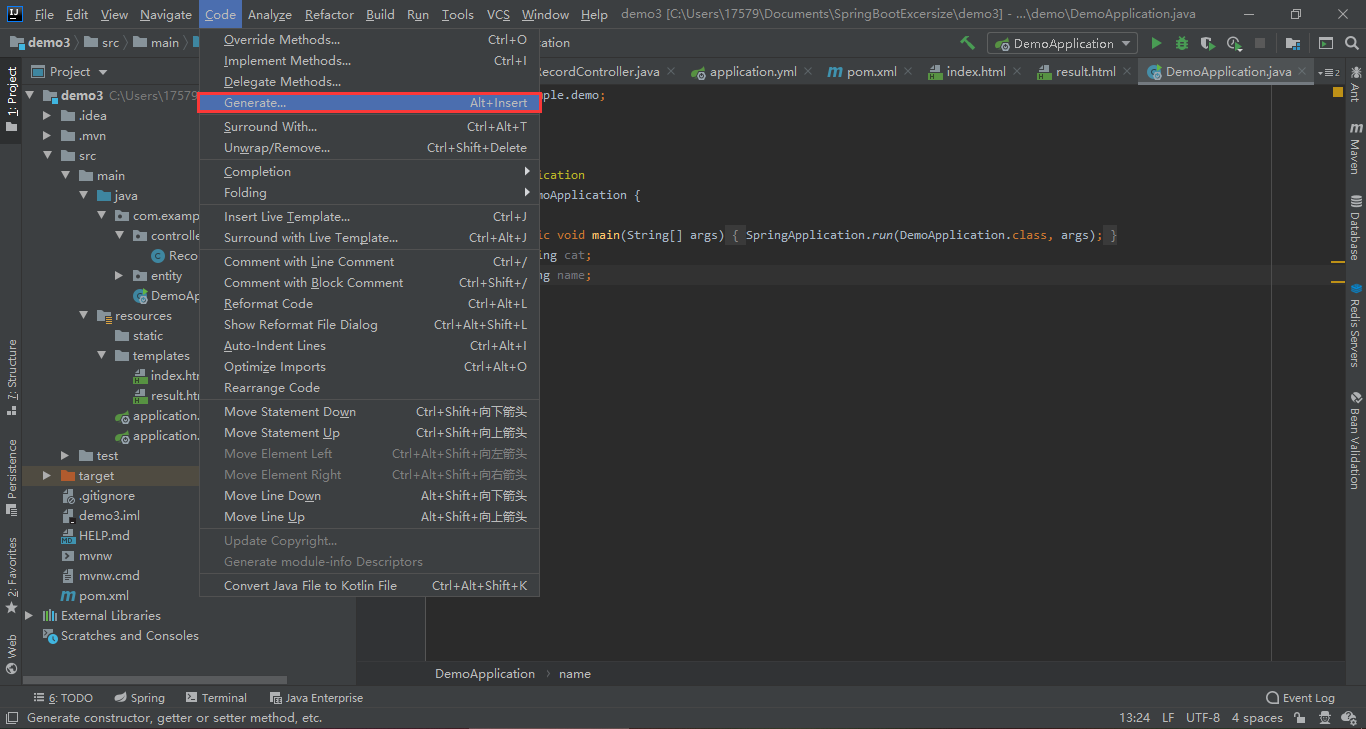Open the Java Enterprise tool window
Image resolution: width=1366 pixels, height=729 pixels.
(x=316, y=698)
